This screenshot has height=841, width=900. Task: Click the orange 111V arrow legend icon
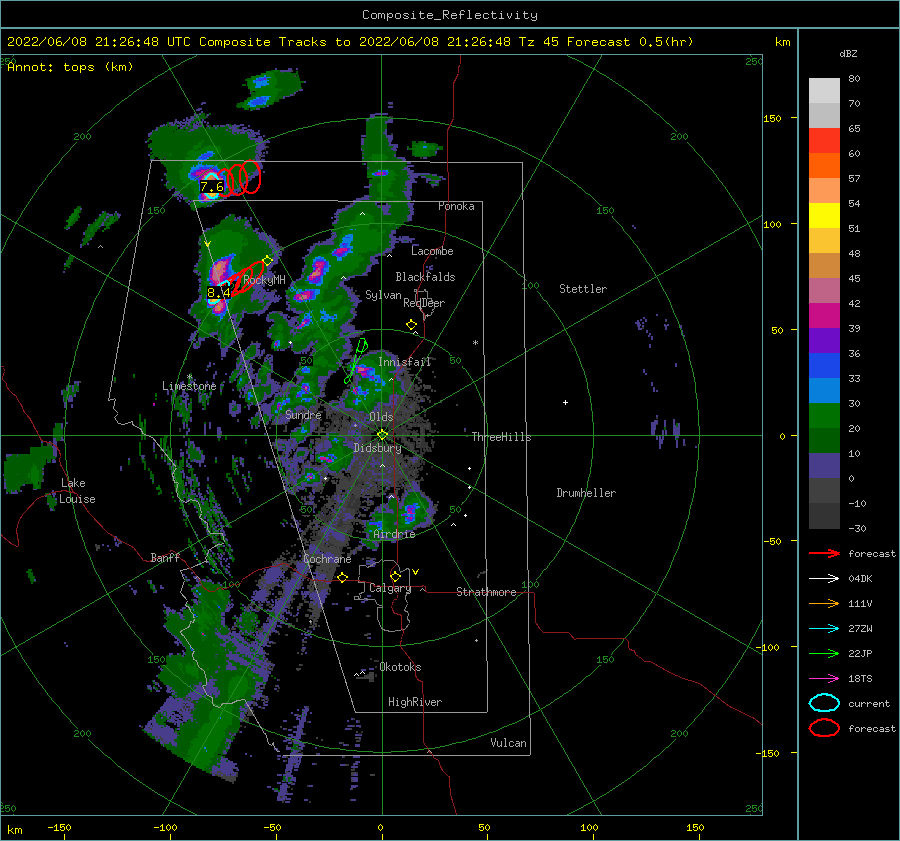[x=824, y=603]
